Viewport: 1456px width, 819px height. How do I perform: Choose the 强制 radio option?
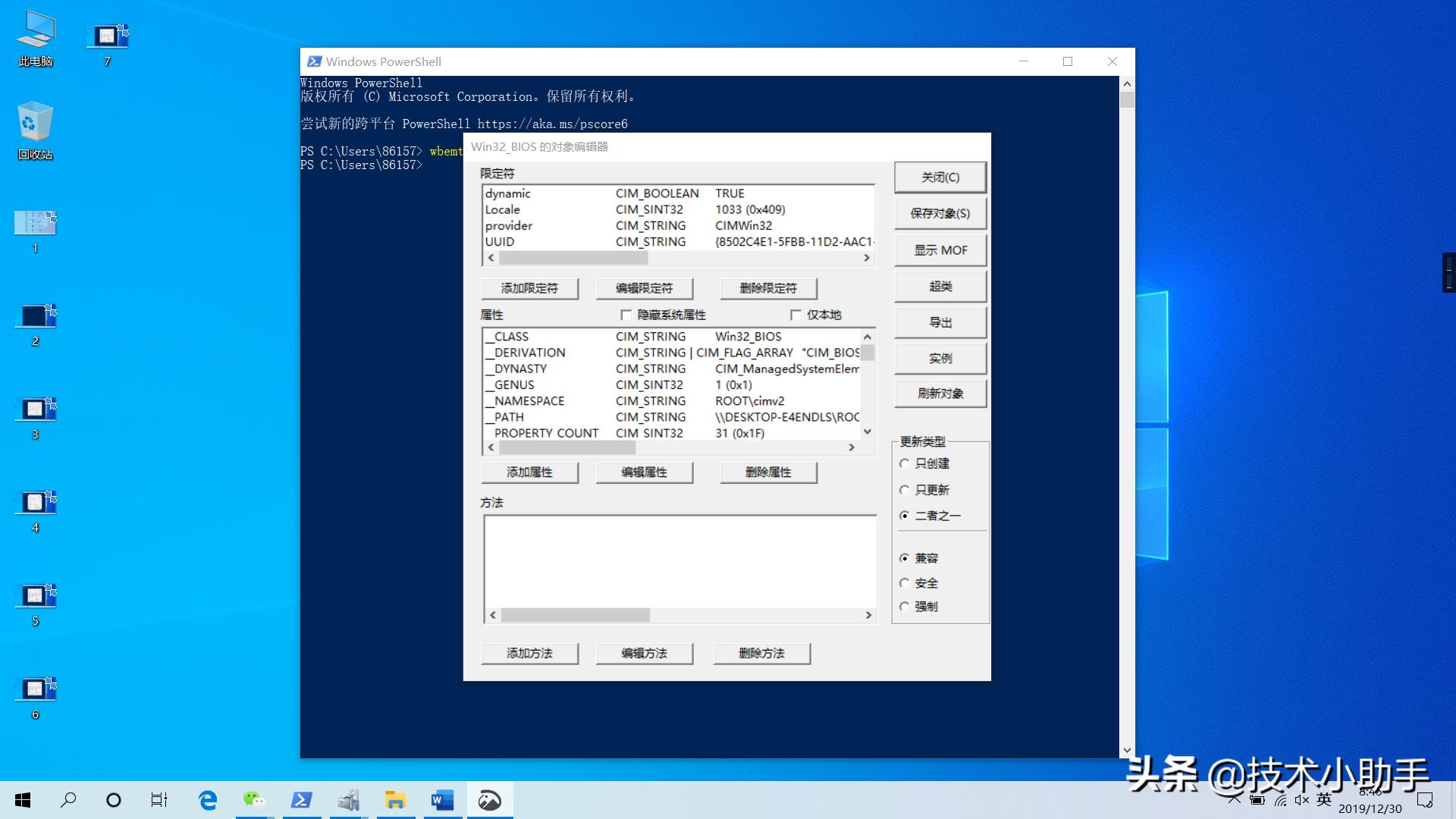click(904, 607)
